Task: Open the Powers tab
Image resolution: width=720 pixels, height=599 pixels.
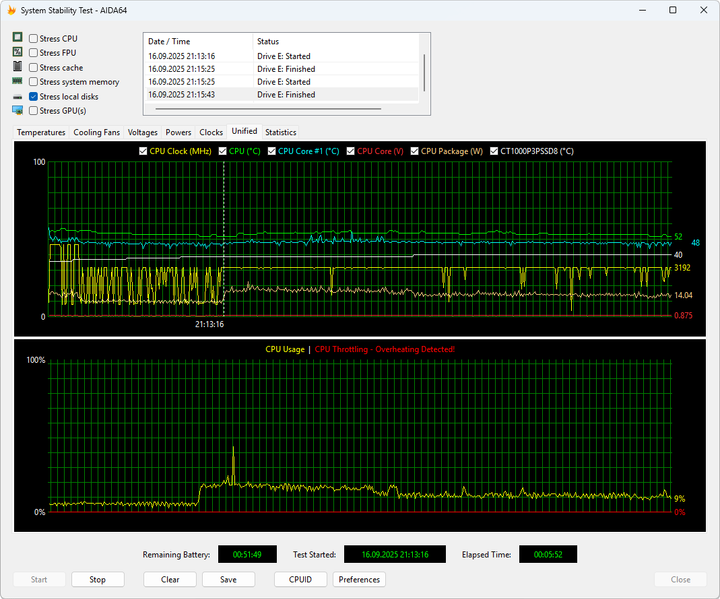Action: [x=178, y=132]
